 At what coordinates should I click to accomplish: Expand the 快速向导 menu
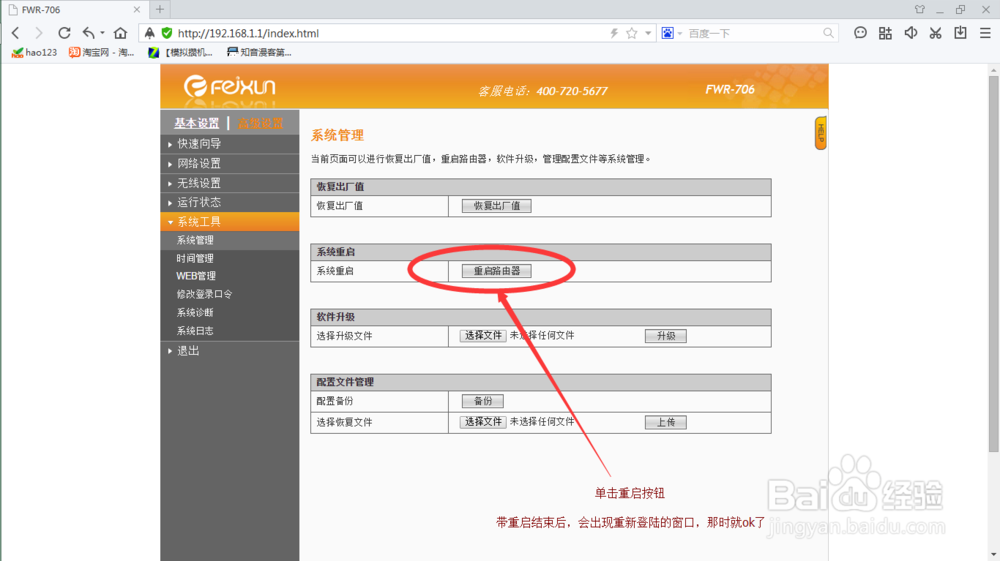point(230,143)
